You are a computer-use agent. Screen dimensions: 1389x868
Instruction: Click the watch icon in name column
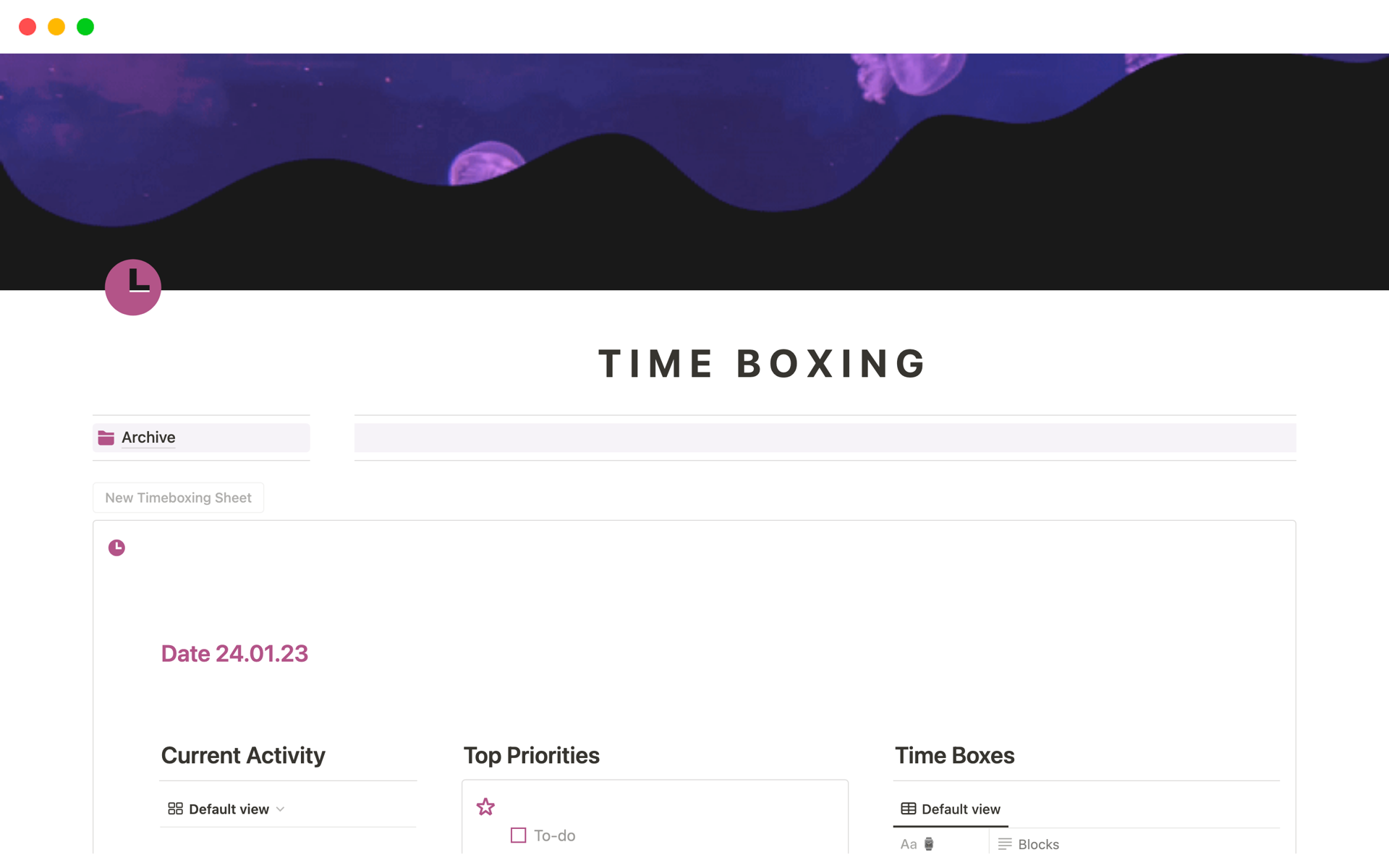pos(929,844)
